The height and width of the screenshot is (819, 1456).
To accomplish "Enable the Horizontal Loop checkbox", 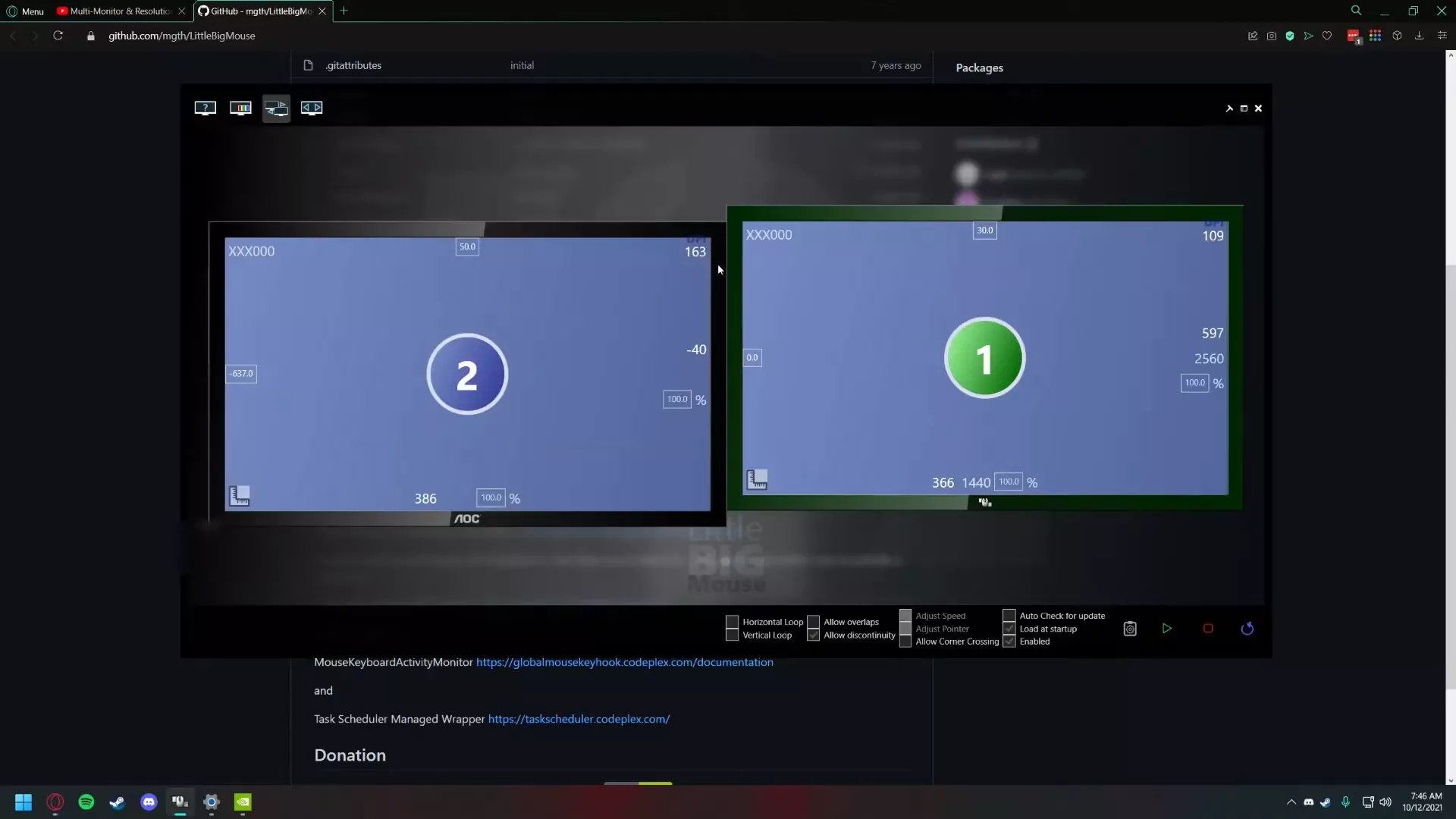I will tap(733, 622).
